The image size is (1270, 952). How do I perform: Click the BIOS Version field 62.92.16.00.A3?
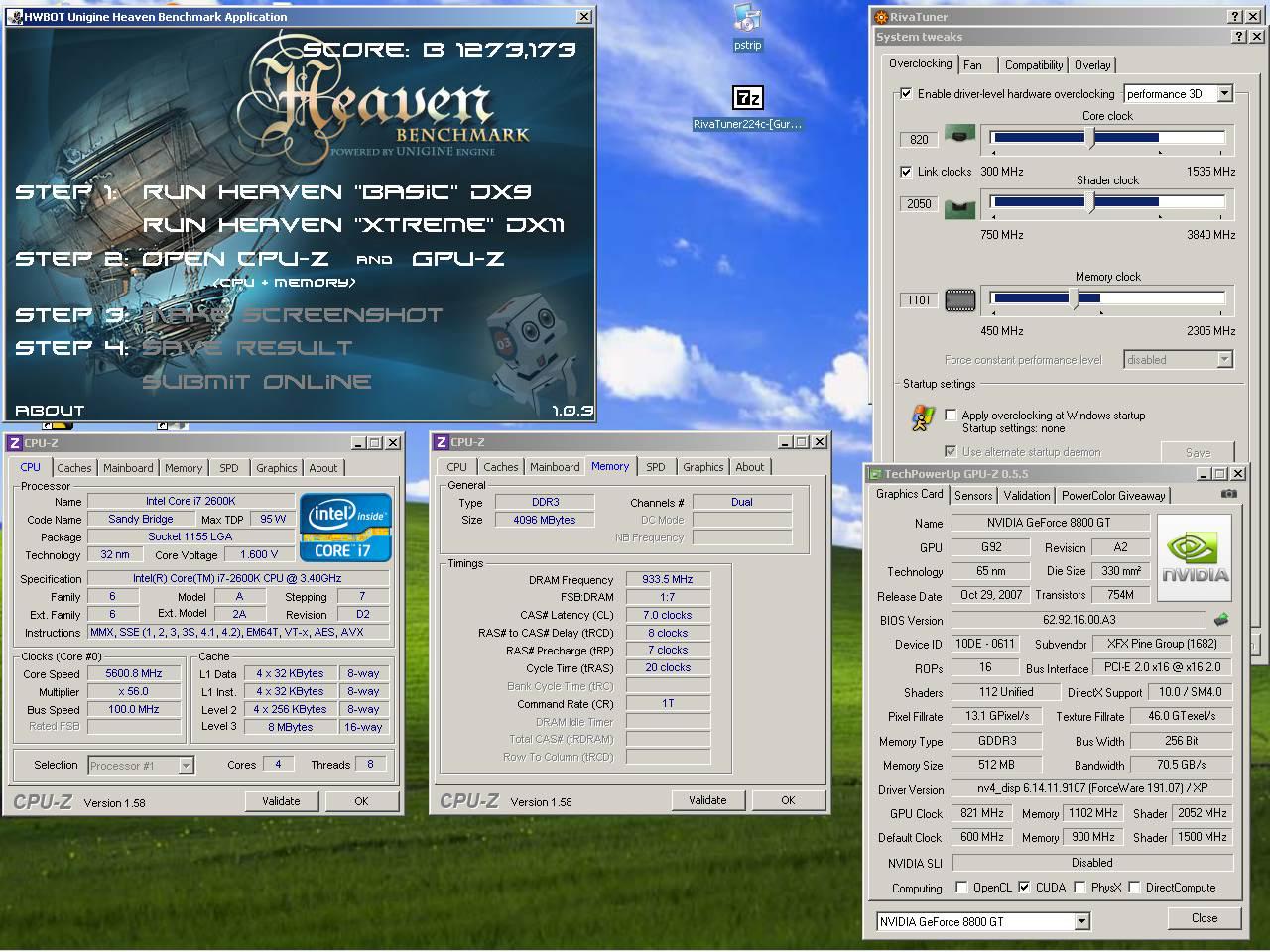click(x=1079, y=620)
